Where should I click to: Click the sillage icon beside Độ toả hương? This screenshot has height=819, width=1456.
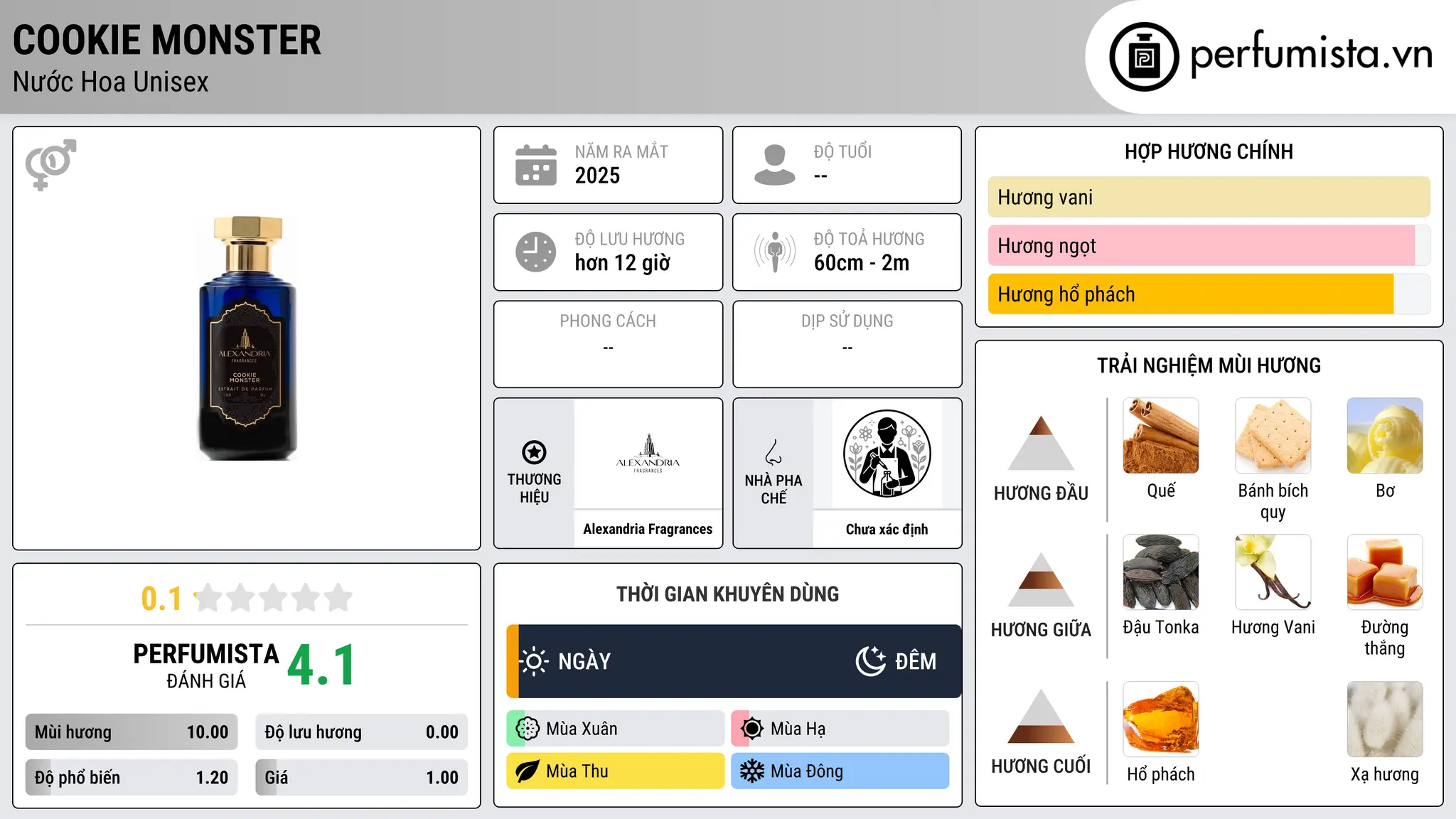click(x=775, y=252)
